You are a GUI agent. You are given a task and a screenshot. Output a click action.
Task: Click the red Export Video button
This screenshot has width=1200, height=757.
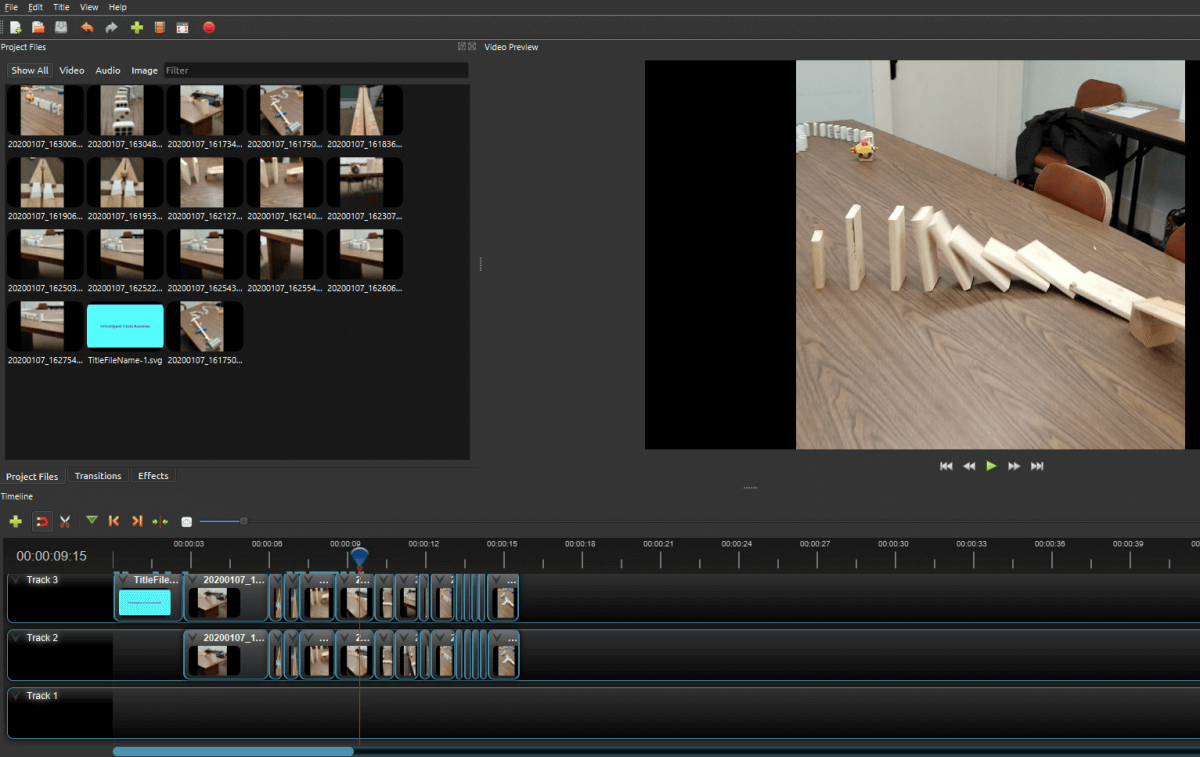pos(209,28)
